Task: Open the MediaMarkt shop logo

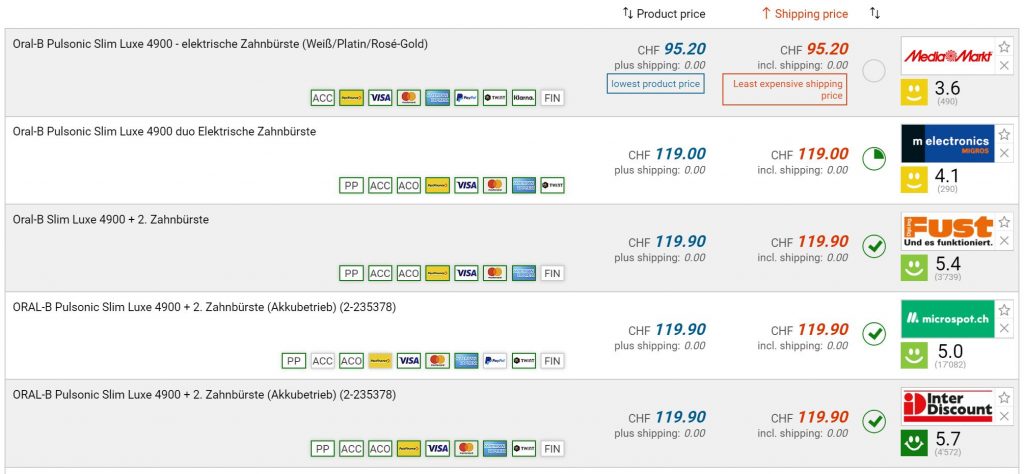Action: tap(947, 56)
